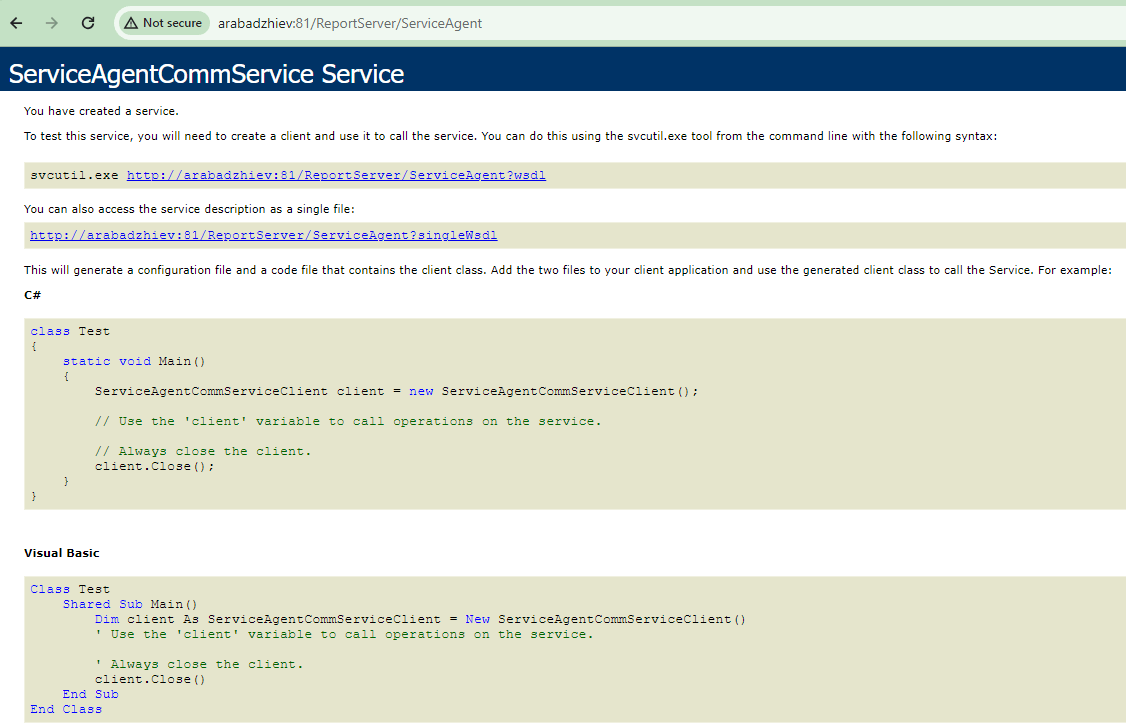Click the page reload icon
1126x727 pixels.
(x=87, y=22)
